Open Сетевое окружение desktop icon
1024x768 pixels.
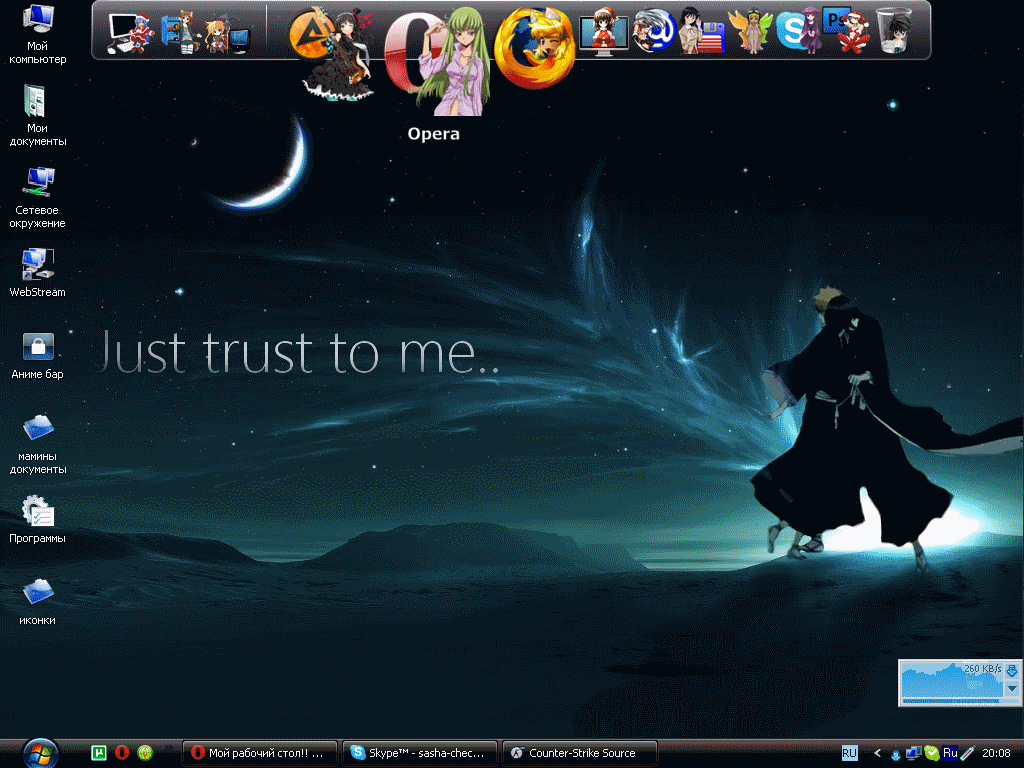click(x=37, y=198)
